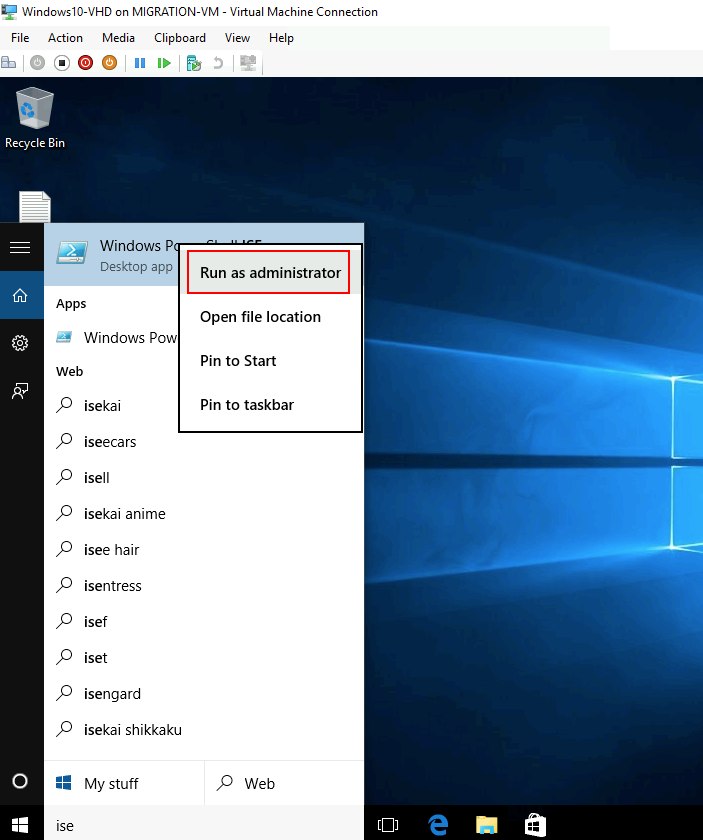Click the Ctrl+Alt+Delete toolbar icon
Viewport: 703px width, 840px height.
[9, 63]
